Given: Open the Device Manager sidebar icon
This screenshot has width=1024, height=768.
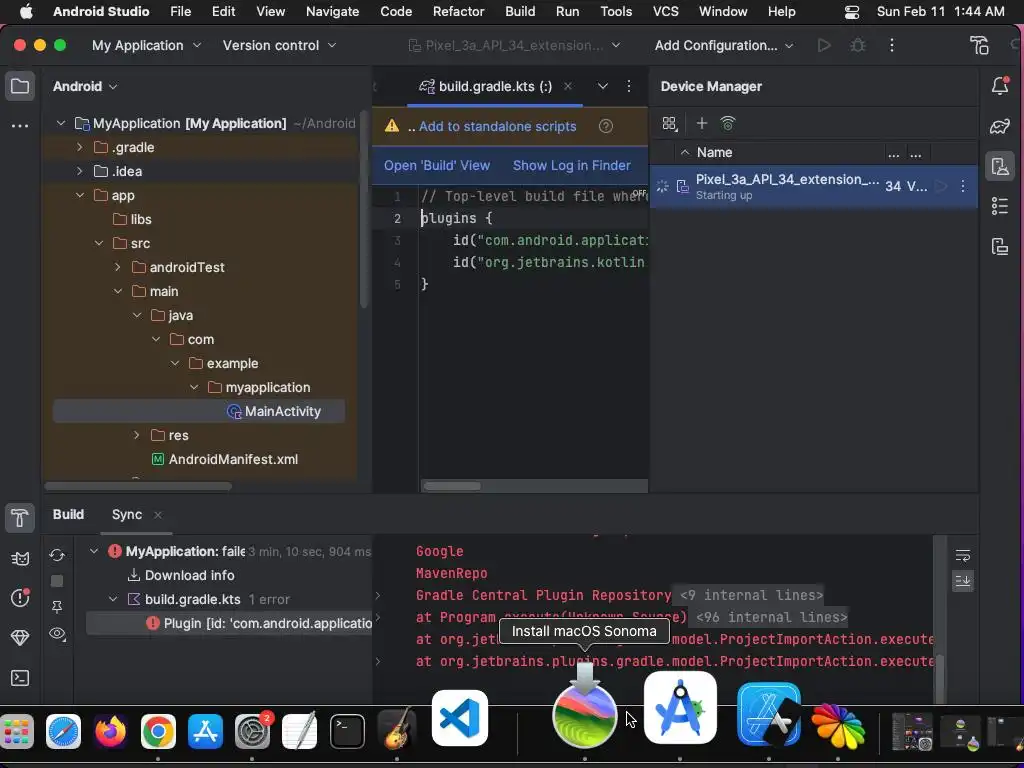Looking at the screenshot, I should (x=1000, y=166).
